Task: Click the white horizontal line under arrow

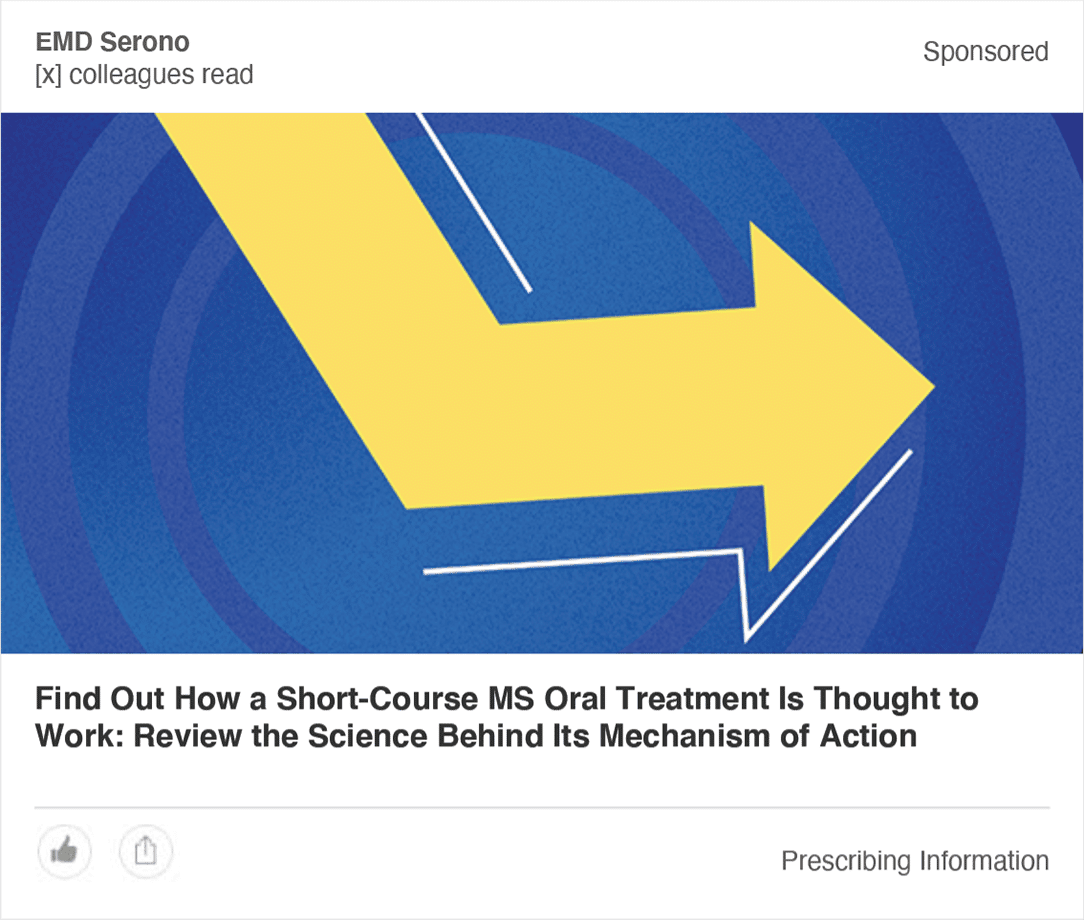Action: click(581, 561)
